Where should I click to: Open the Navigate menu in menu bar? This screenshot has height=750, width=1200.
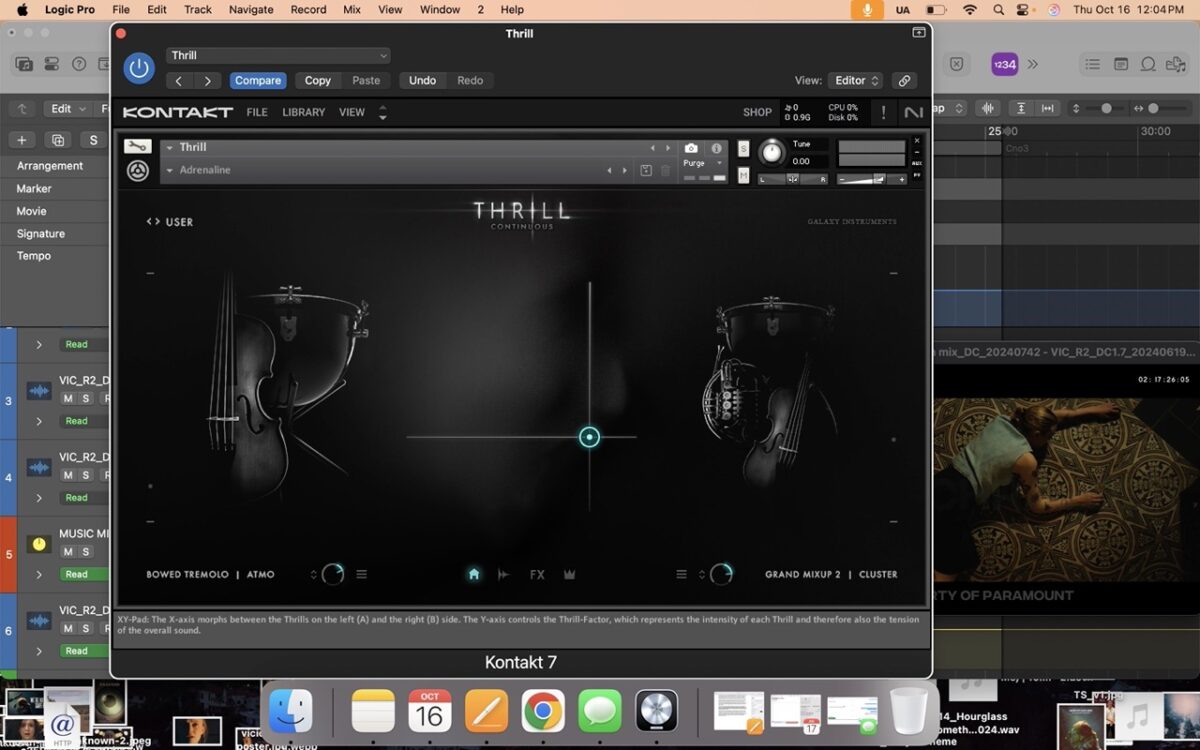[251, 9]
